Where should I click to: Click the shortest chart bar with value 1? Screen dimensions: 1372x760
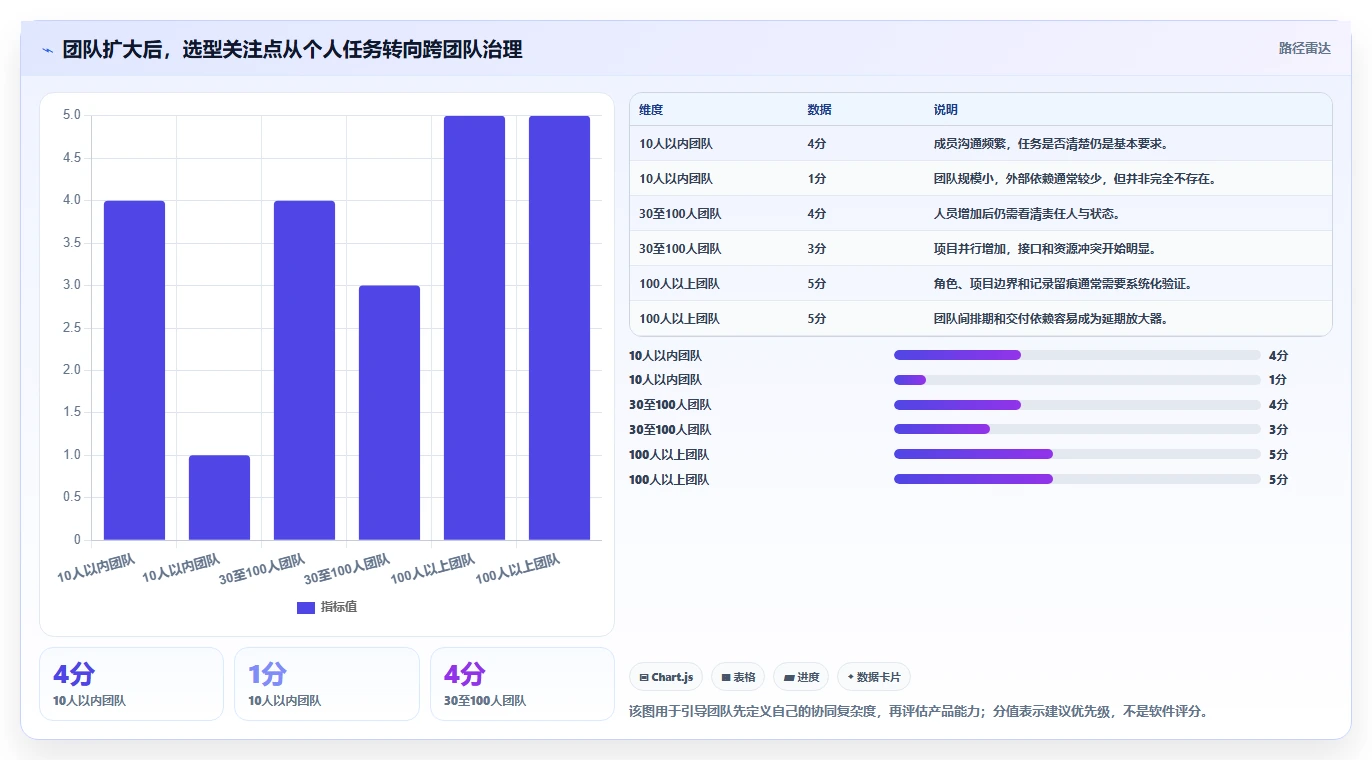(219, 498)
